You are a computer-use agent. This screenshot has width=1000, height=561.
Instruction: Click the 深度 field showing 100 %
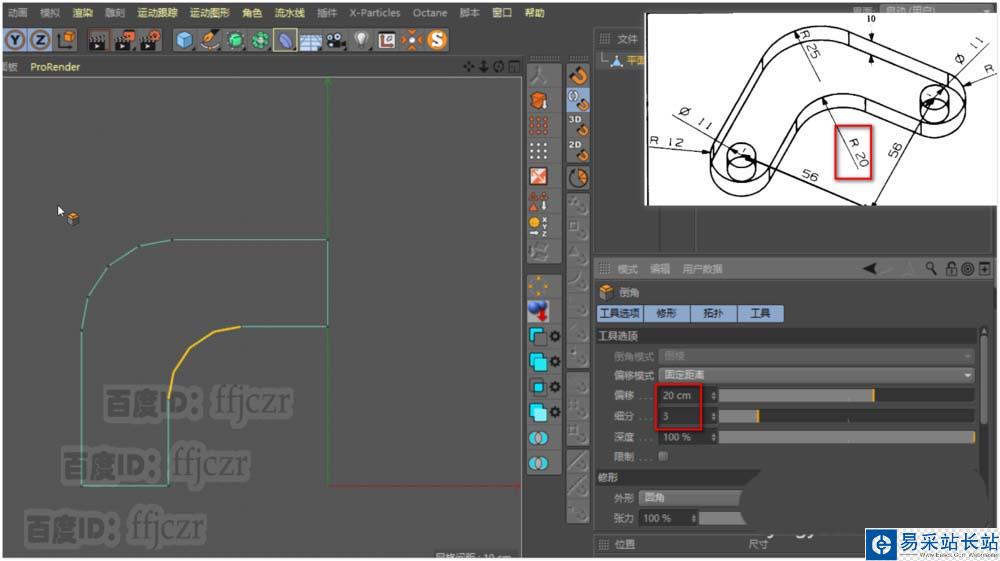(684, 437)
